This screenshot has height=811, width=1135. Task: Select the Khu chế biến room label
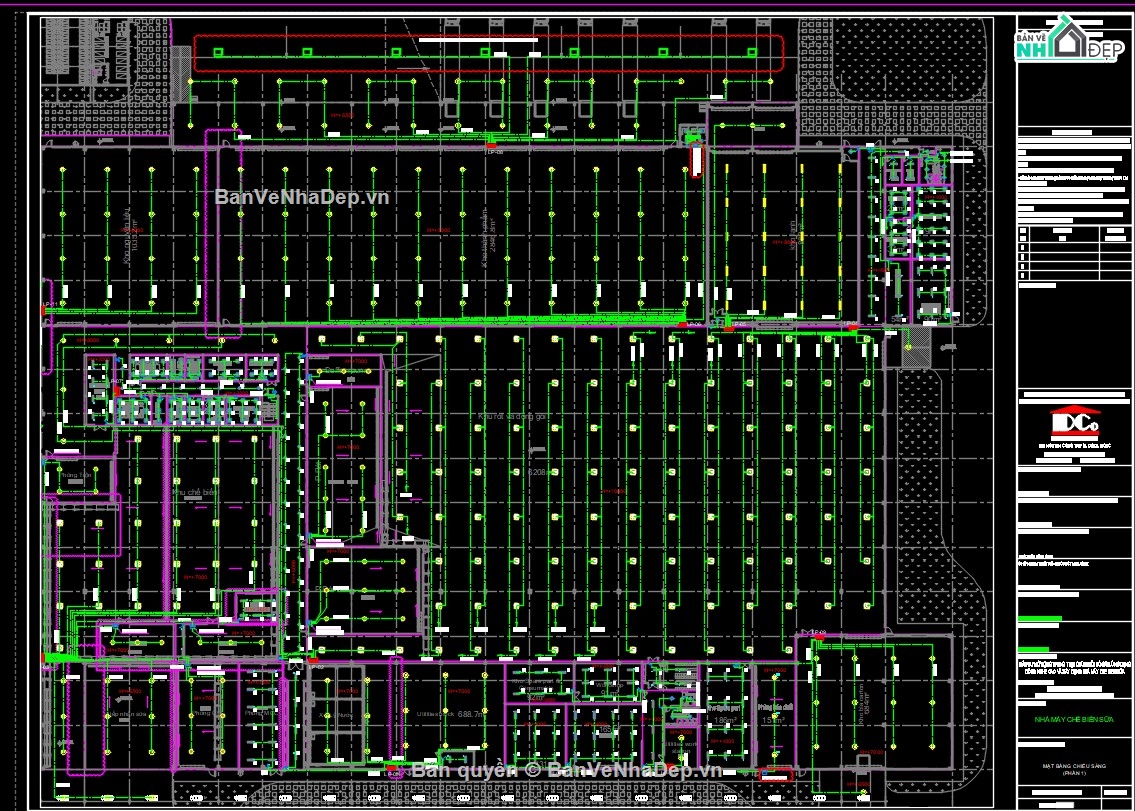click(x=195, y=493)
